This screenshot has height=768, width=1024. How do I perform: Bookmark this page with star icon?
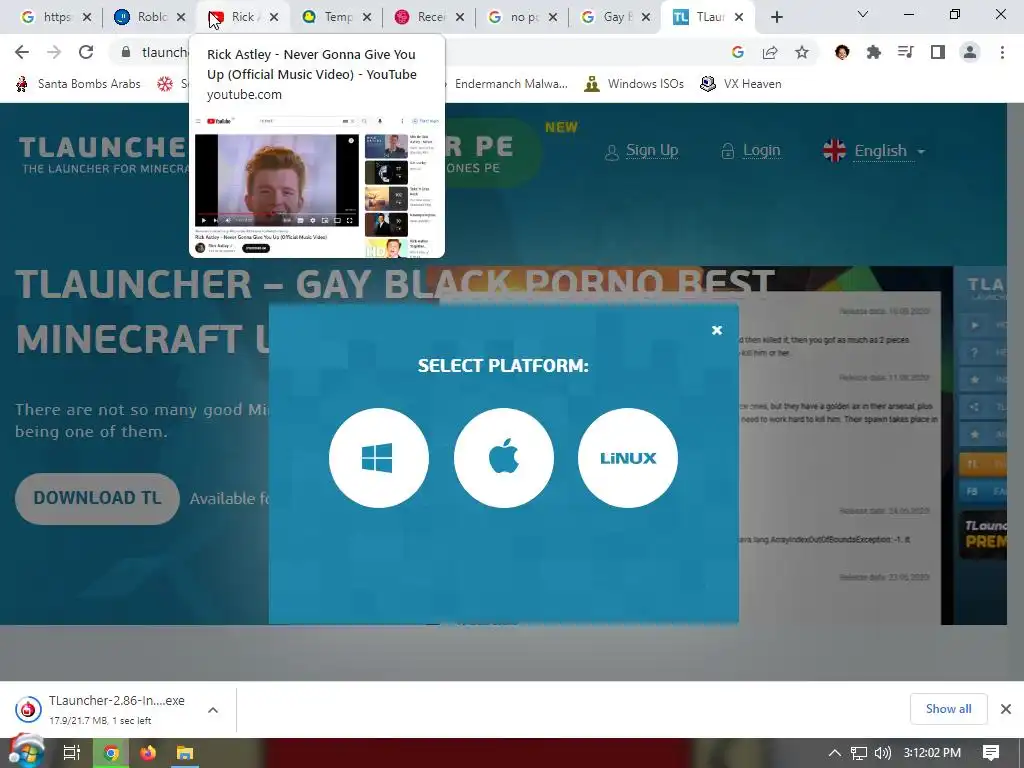801,52
